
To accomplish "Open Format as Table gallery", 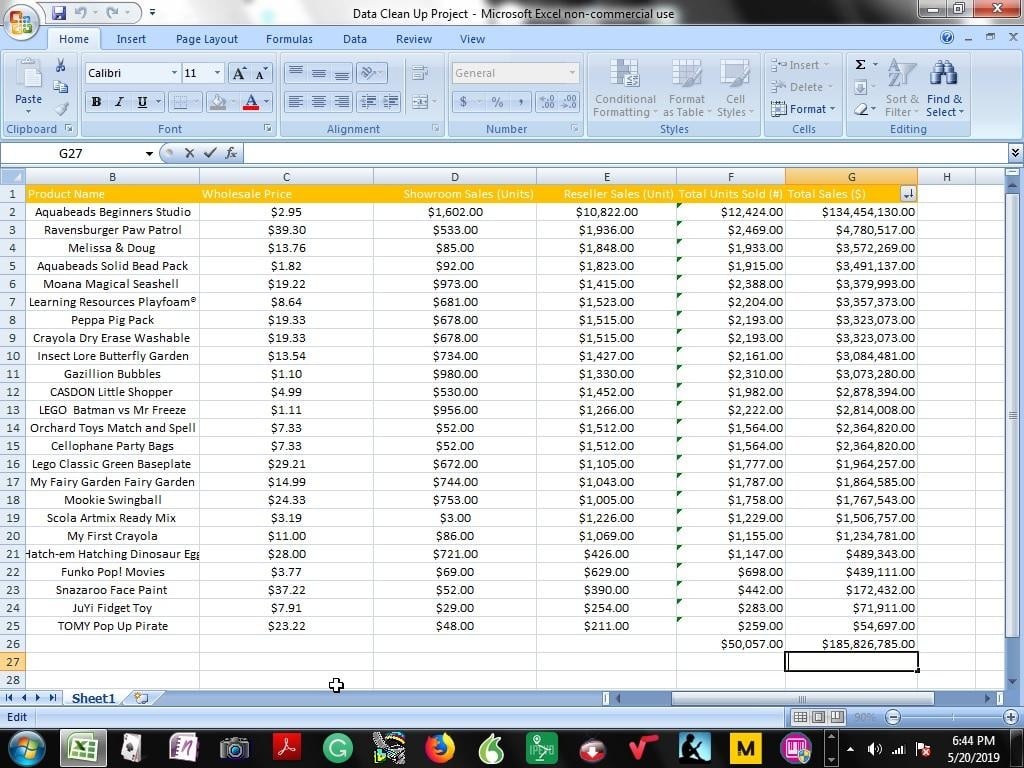I will (x=686, y=88).
